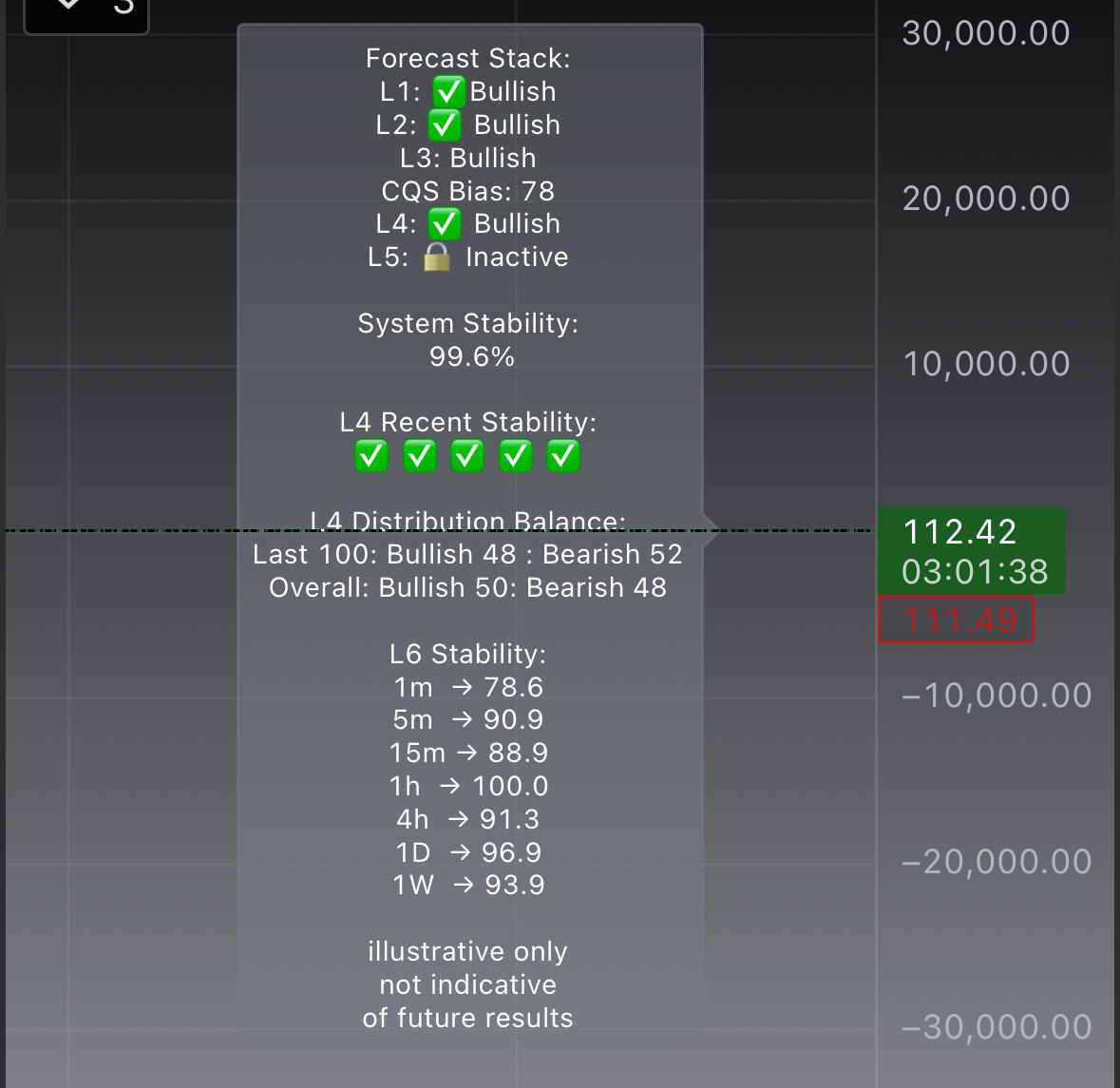1120x1088 pixels.
Task: Click the Last 100 distribution balance line
Action: click(x=467, y=555)
